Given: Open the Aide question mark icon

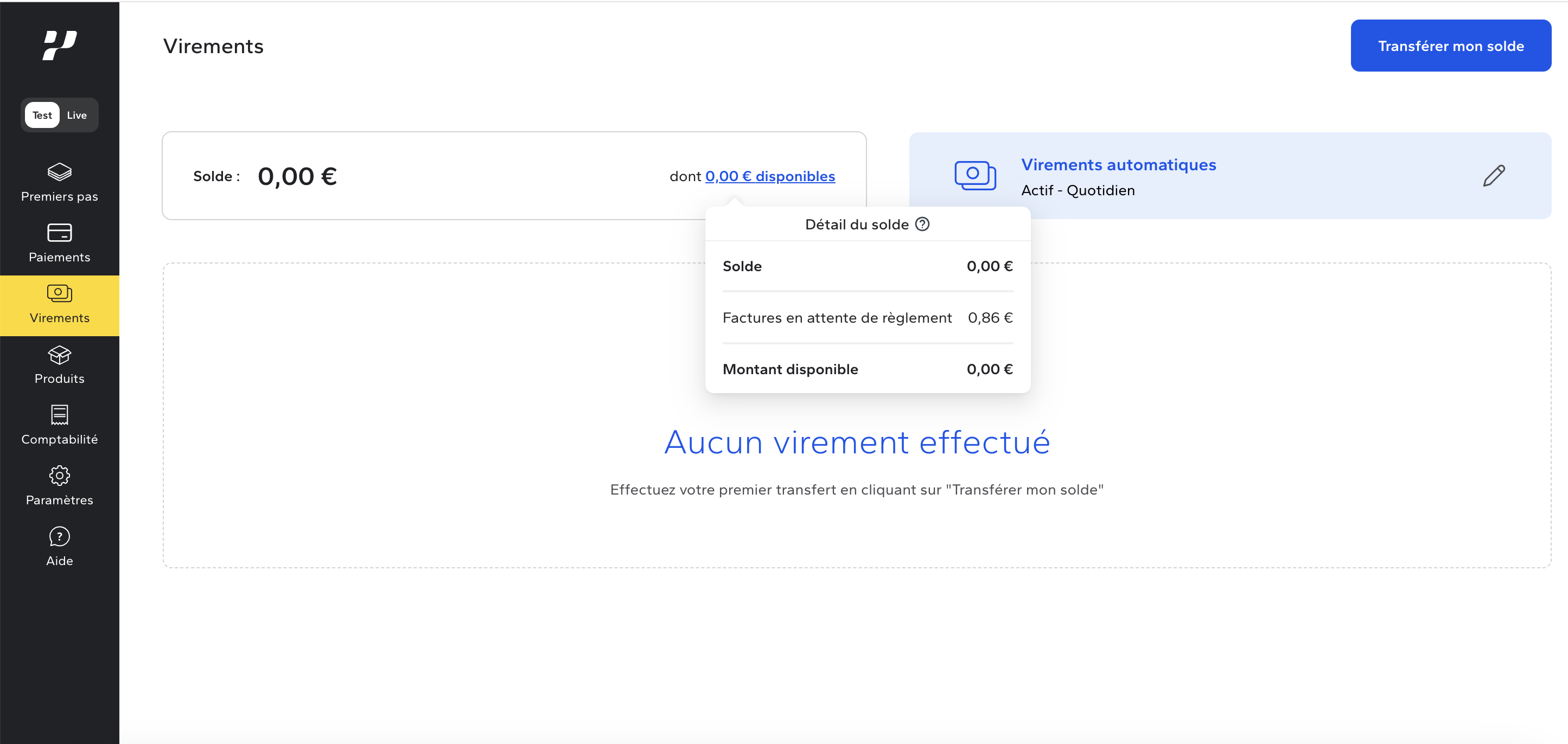Looking at the screenshot, I should [60, 536].
